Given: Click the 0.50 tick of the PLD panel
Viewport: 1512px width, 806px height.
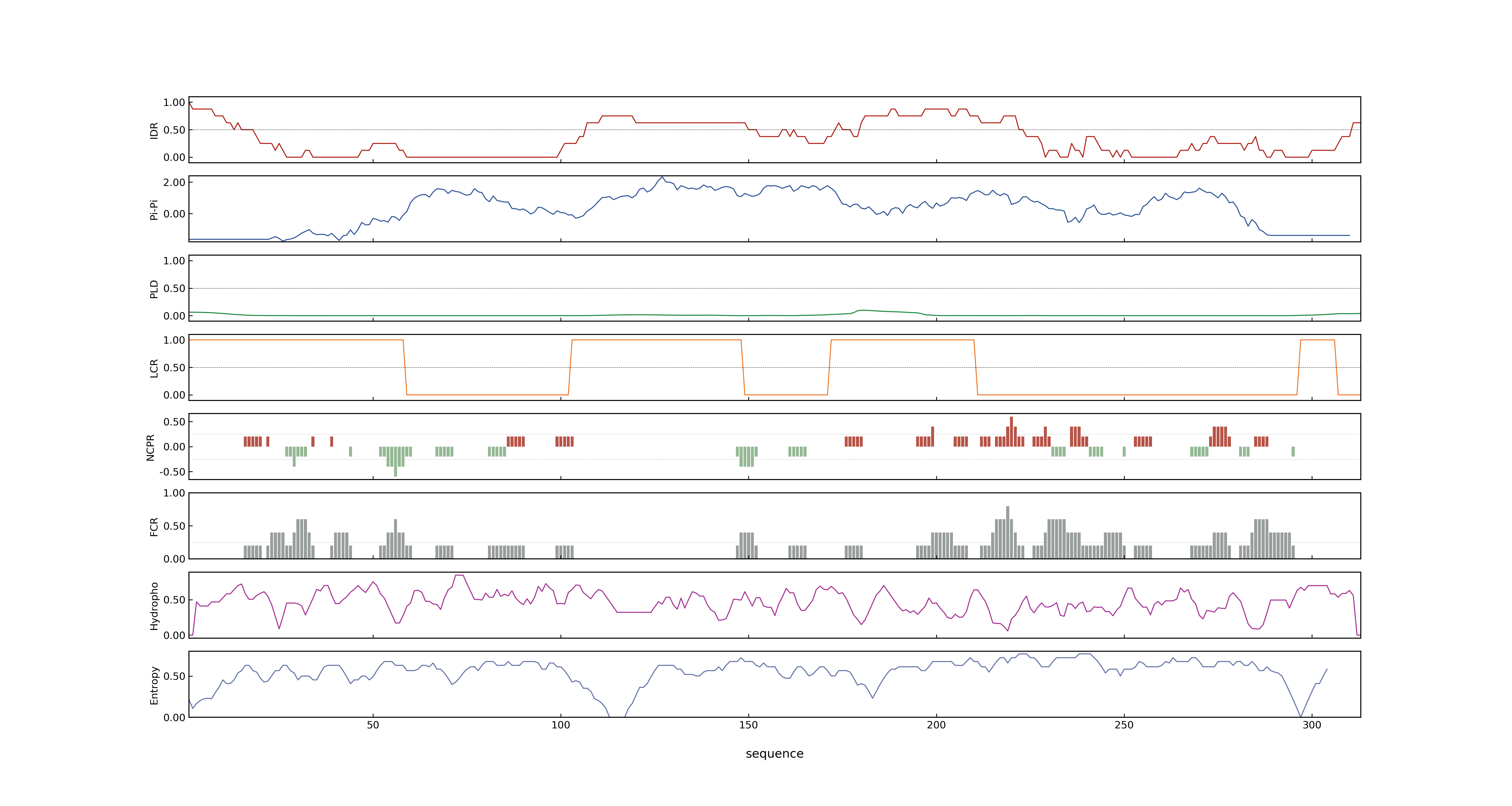Looking at the screenshot, I should tap(174, 288).
